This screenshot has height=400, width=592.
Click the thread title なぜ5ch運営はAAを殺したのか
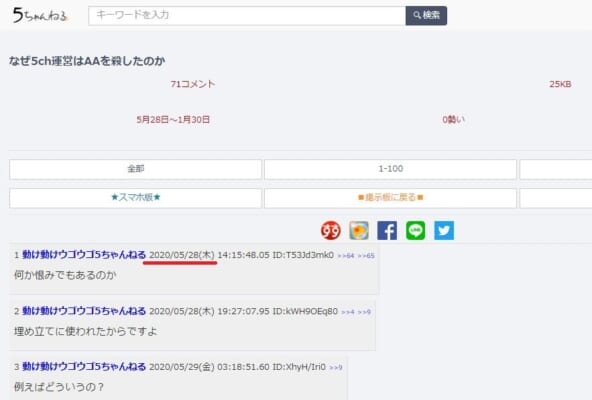[87, 61]
